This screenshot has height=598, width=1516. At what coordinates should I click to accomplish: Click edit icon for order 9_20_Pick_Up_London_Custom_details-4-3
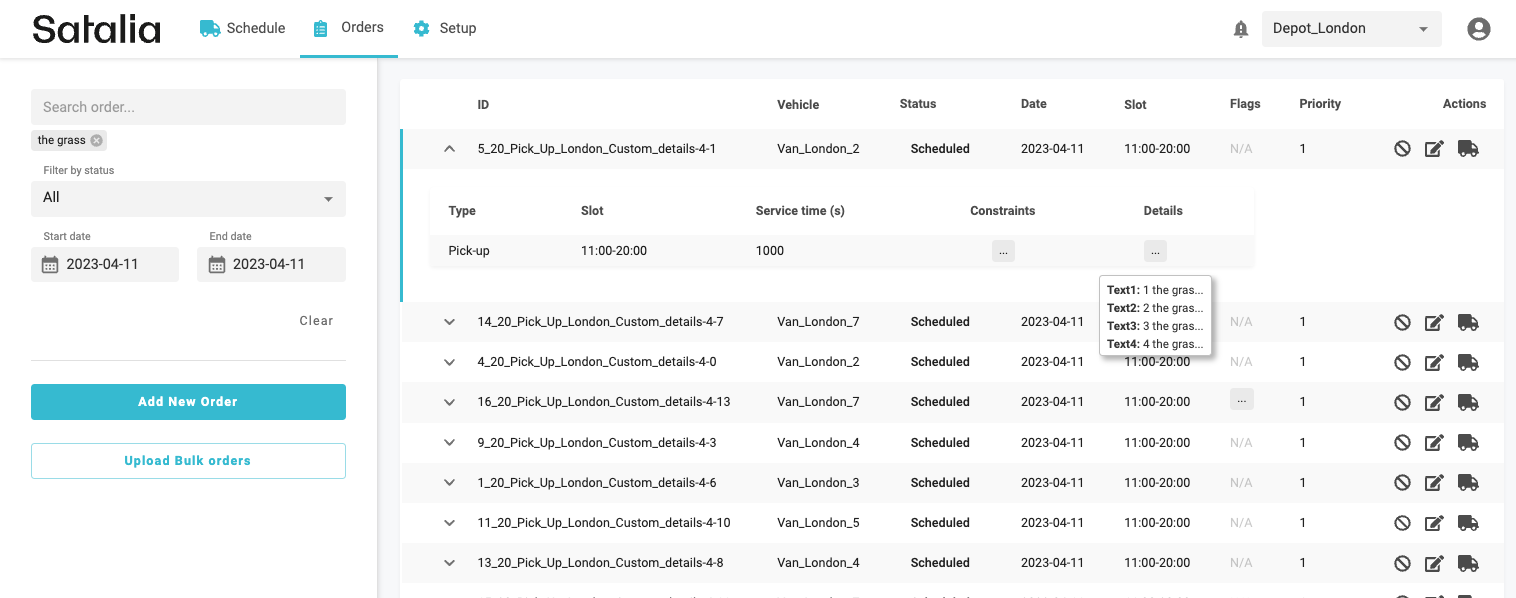tap(1434, 443)
